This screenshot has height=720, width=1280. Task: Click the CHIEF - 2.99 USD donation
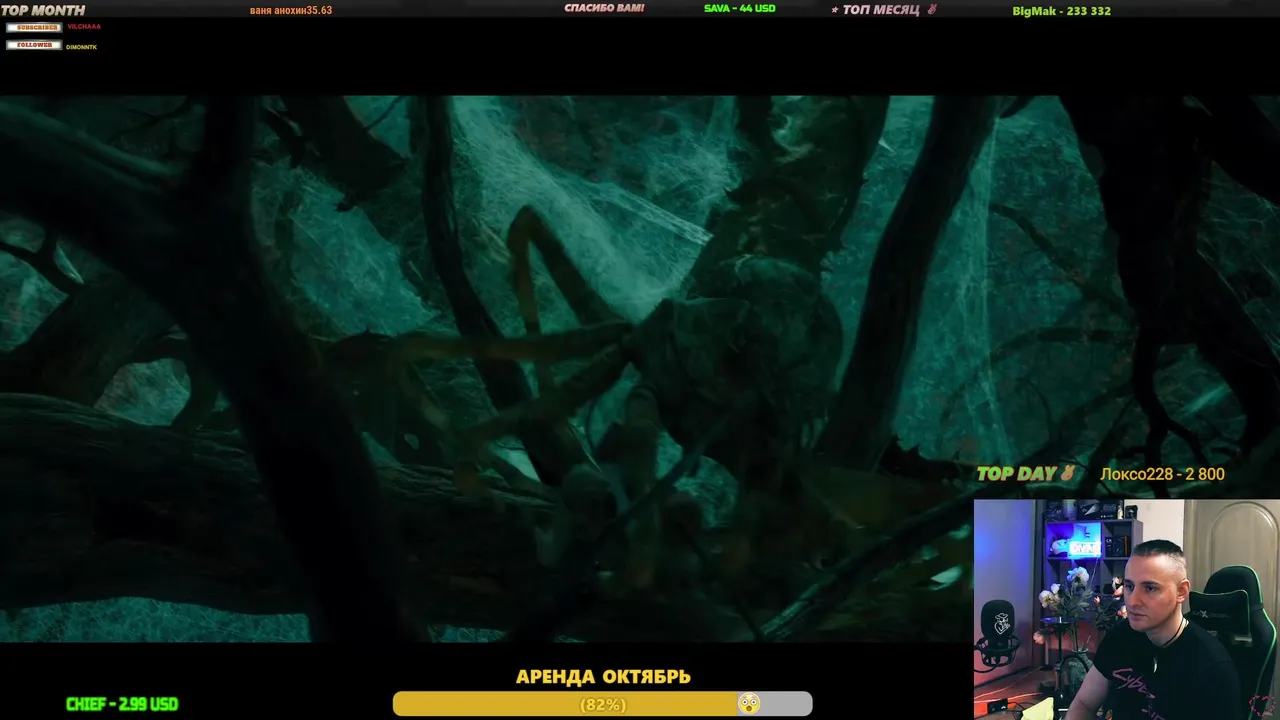pyautogui.click(x=122, y=704)
